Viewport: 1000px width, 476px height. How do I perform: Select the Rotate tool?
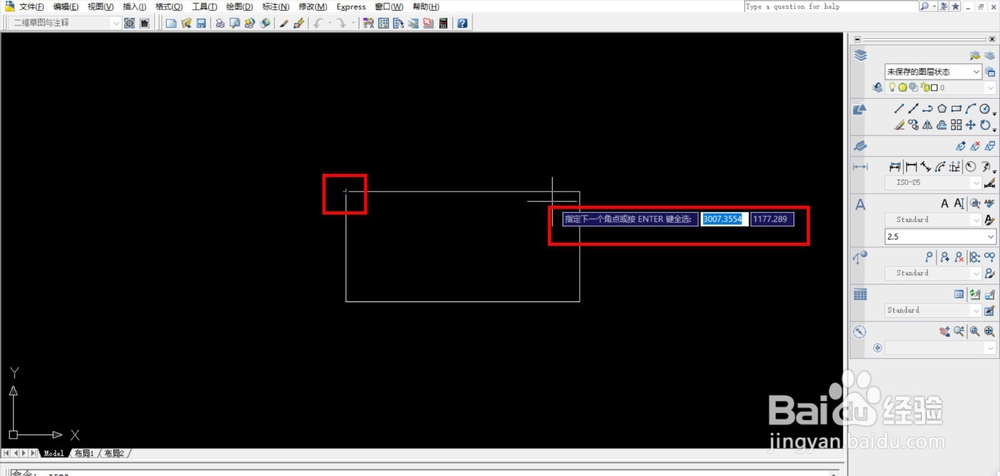pyautogui.click(x=985, y=125)
